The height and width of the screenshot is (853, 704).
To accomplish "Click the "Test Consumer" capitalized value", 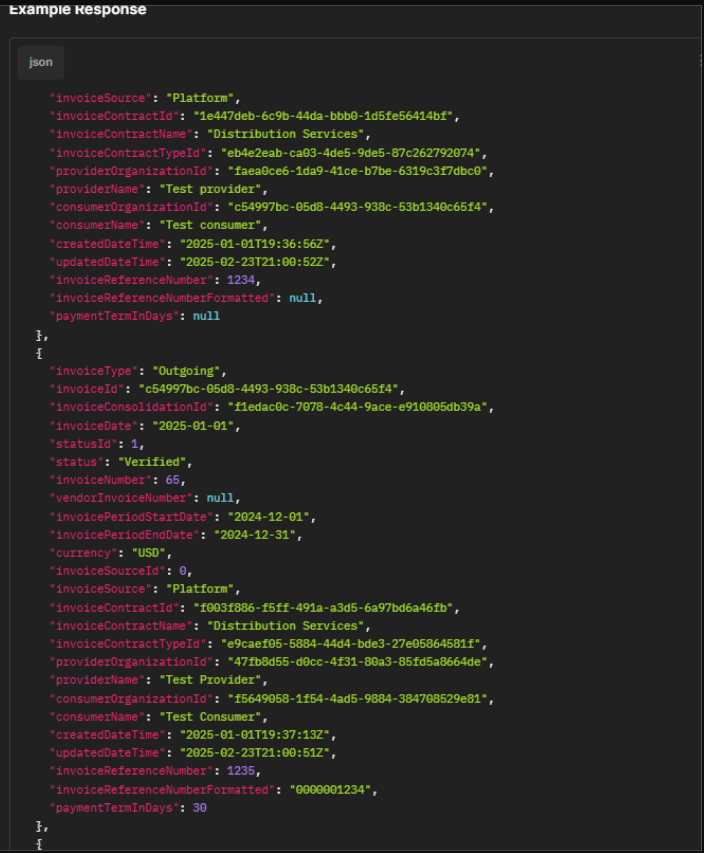I will coord(211,717).
